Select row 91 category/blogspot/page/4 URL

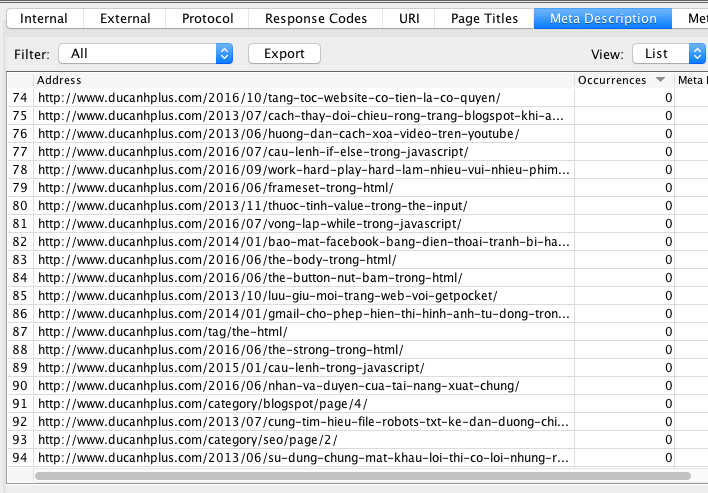tap(203, 404)
